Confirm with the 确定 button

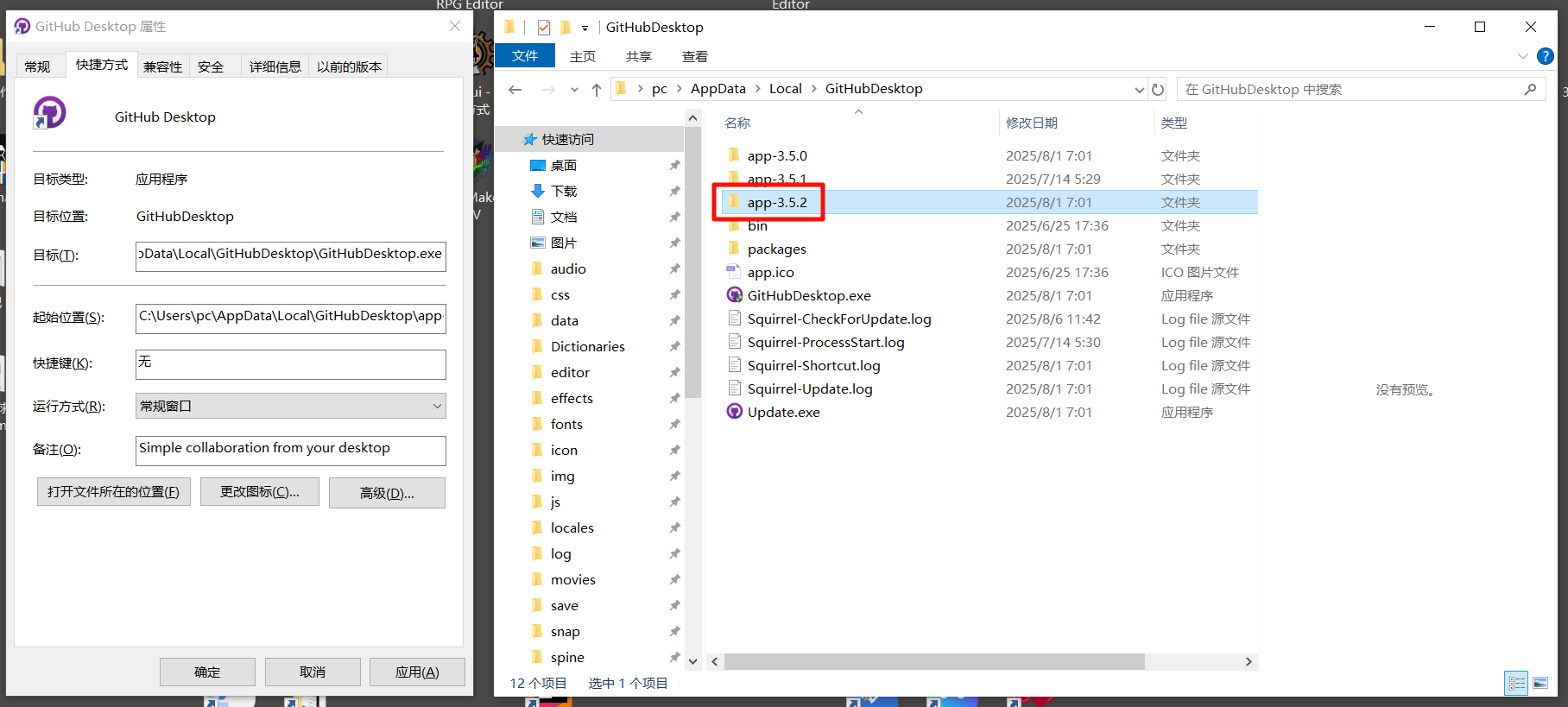click(207, 672)
